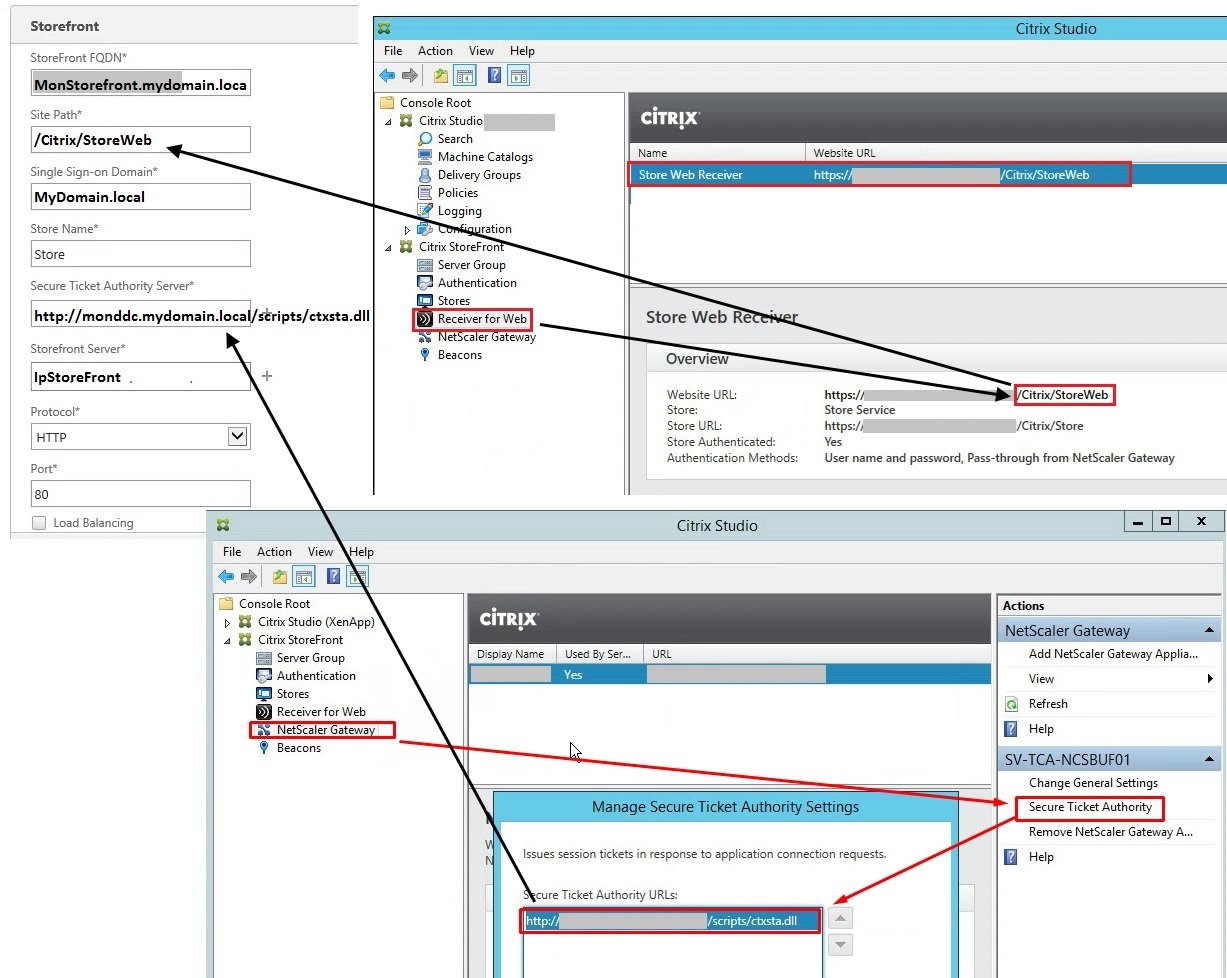Enable the Load Balancing checkbox
The width and height of the screenshot is (1227, 978).
pos(39,523)
